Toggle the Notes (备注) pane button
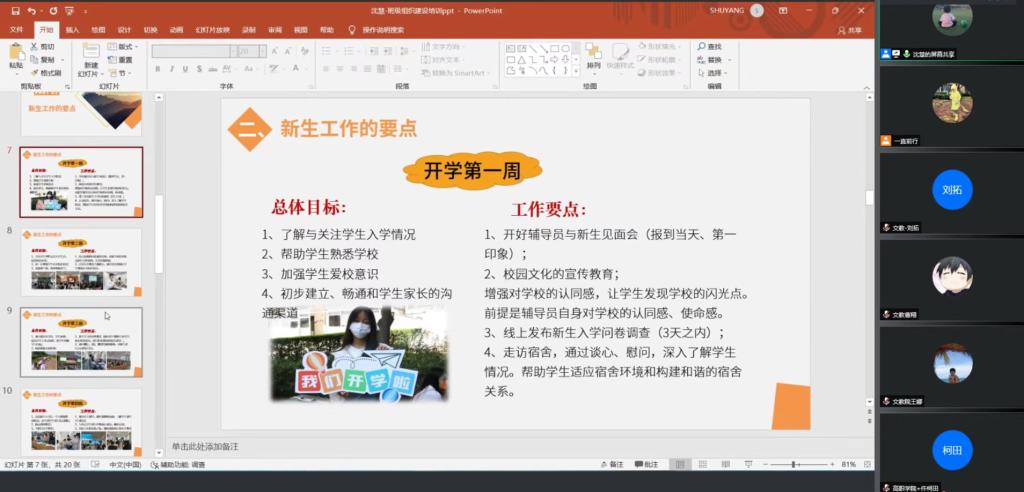Viewport: 1024px width, 492px height. (611, 464)
